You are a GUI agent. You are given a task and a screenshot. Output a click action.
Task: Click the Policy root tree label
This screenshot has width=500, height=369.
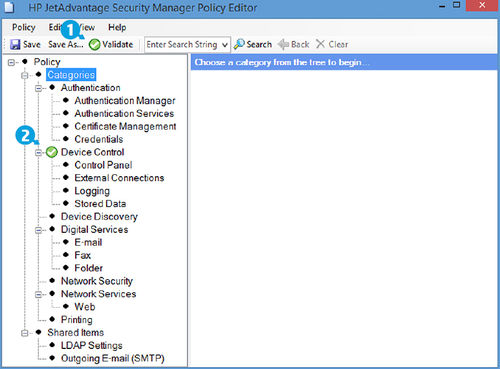(47, 62)
